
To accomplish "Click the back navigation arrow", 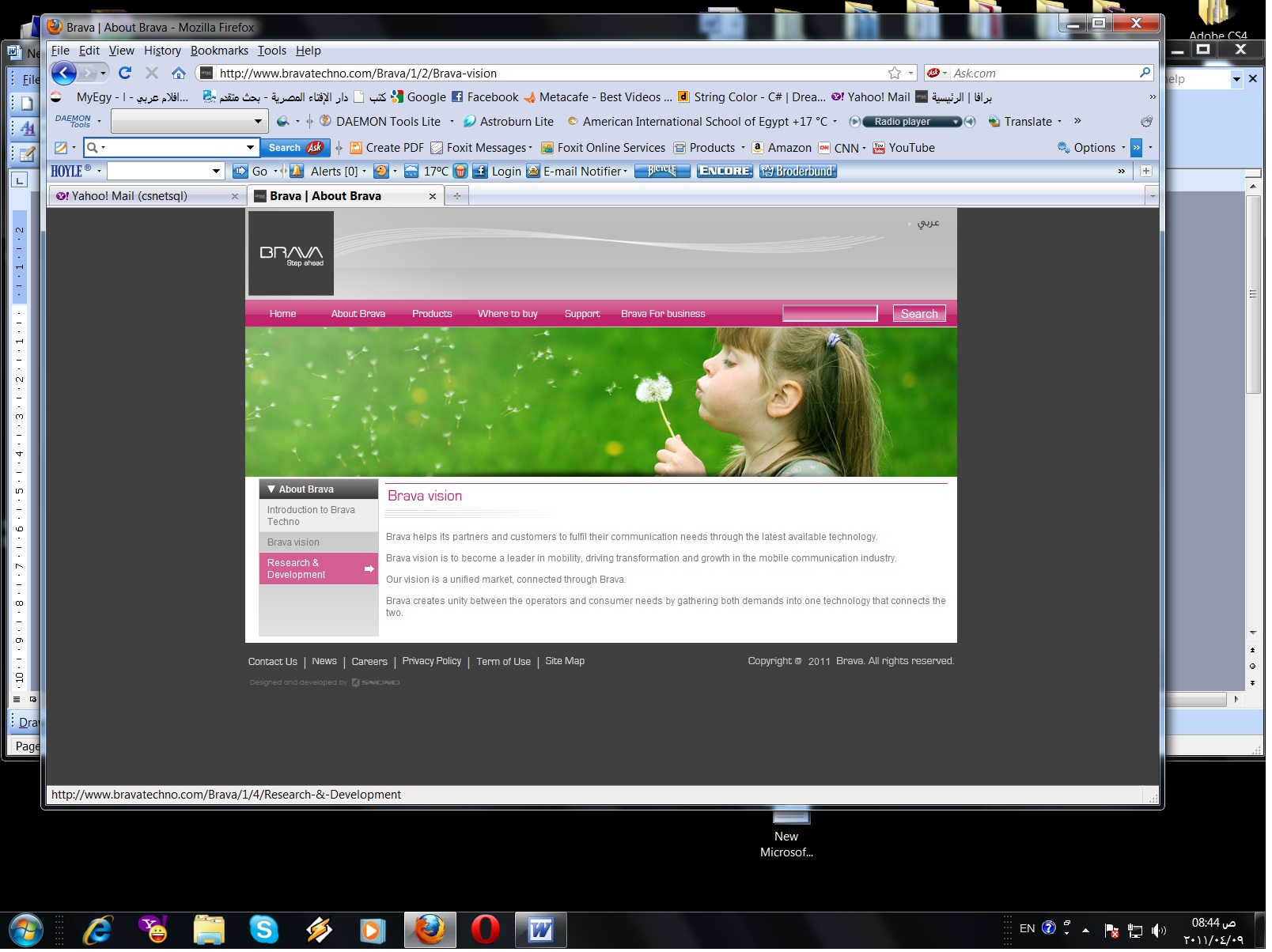I will (x=65, y=74).
